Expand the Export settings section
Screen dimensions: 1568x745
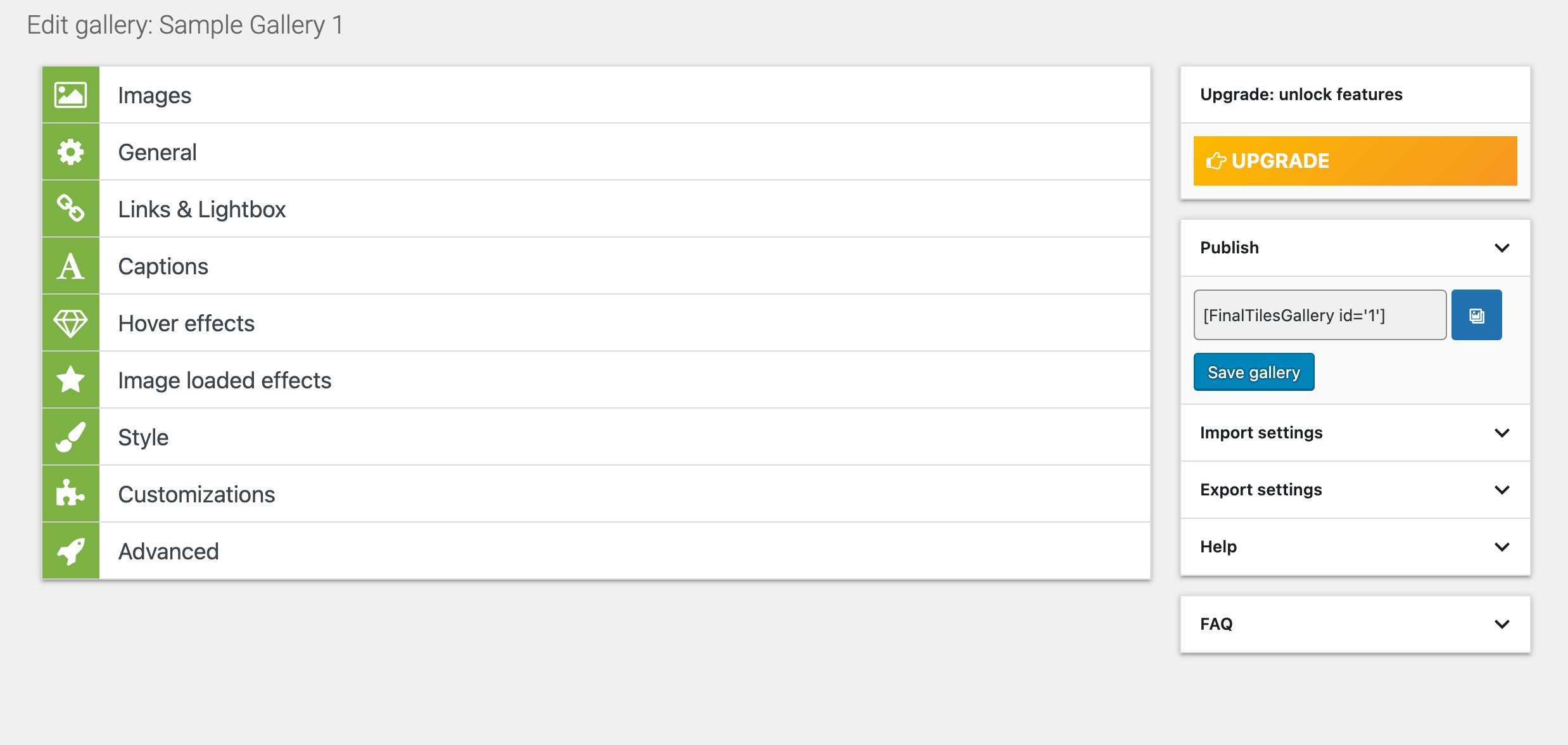pos(1502,490)
